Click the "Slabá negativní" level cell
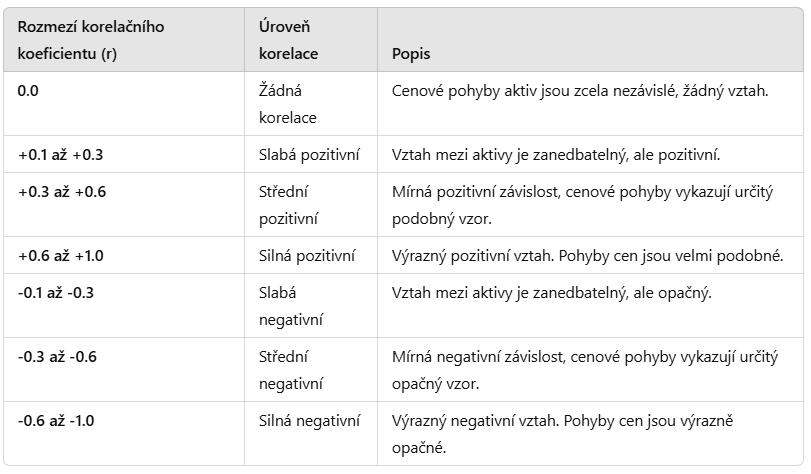The image size is (811, 474). [x=289, y=305]
